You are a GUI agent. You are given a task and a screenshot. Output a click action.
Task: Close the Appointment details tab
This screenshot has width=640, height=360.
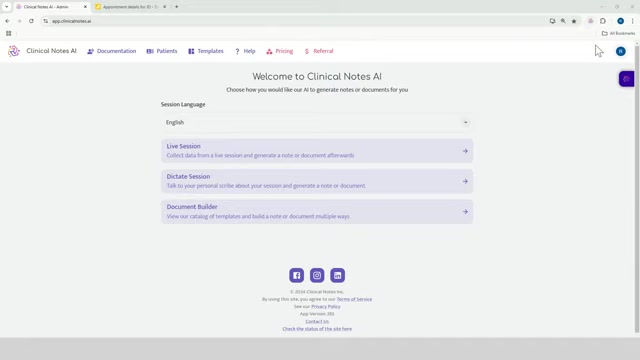[x=164, y=7]
